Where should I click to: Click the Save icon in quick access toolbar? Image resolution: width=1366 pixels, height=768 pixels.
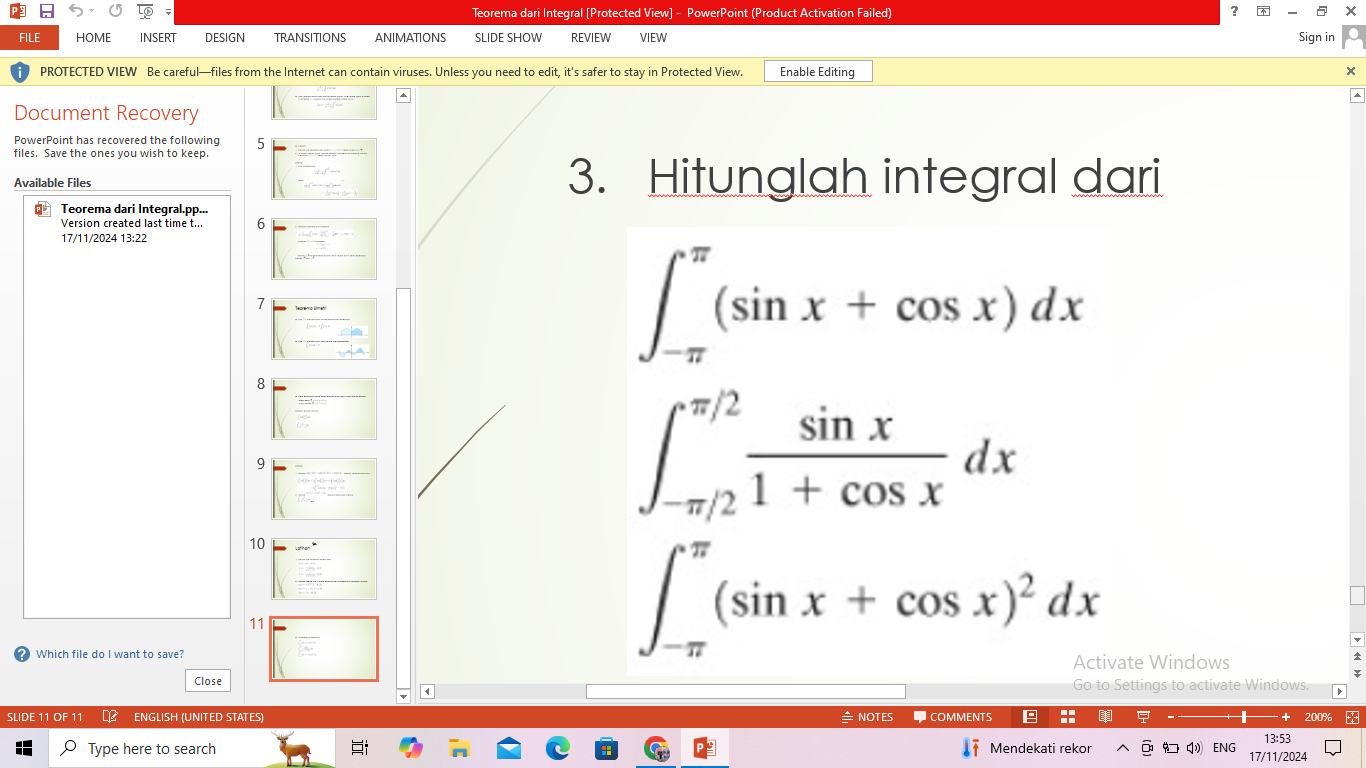click(x=46, y=11)
